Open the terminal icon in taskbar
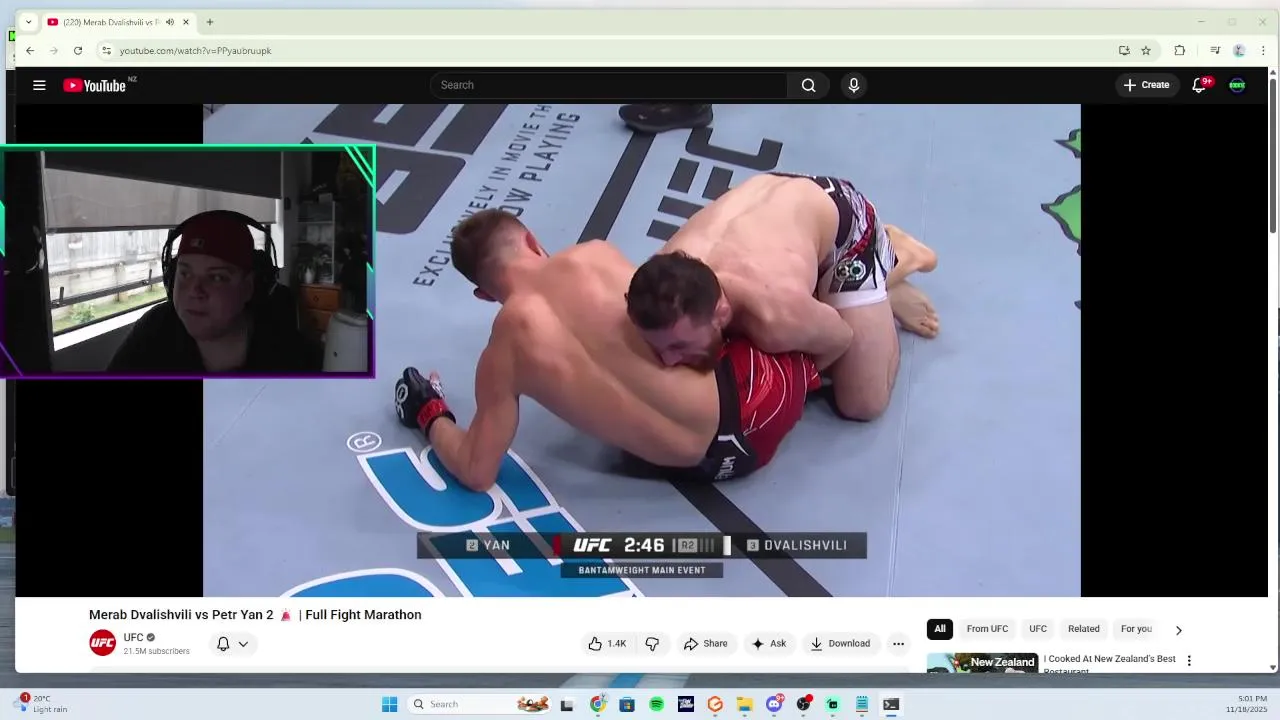 click(x=891, y=704)
